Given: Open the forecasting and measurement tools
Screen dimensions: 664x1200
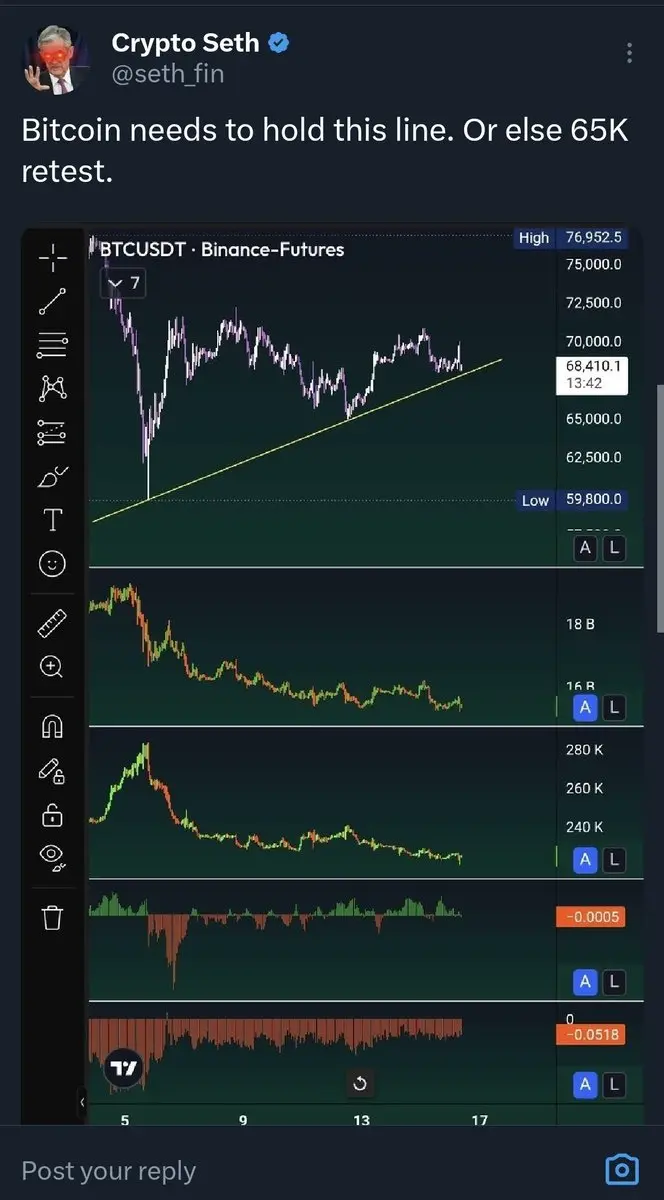Looking at the screenshot, I should (52, 432).
